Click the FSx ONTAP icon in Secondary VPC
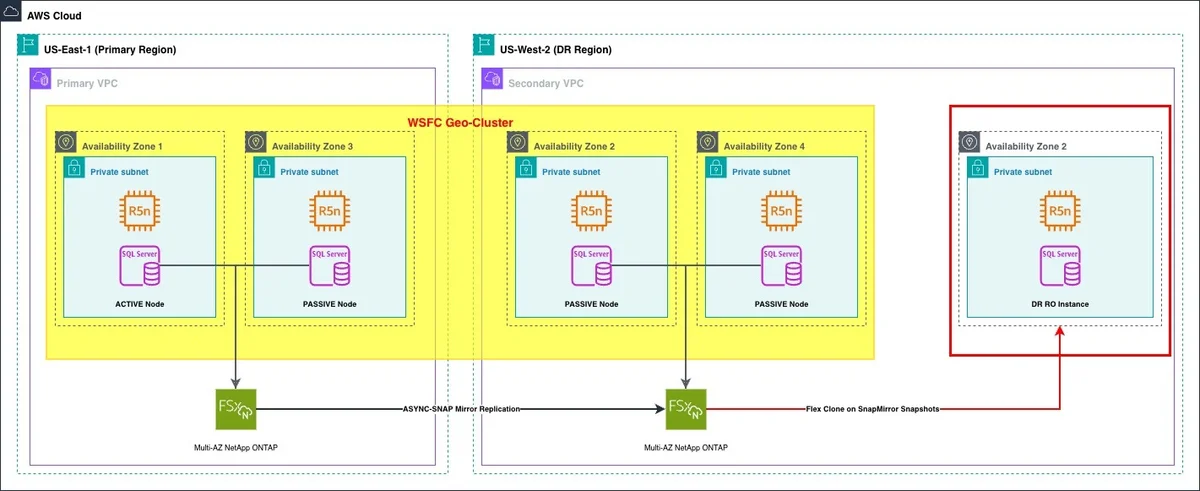This screenshot has height=491, width=1200. coord(685,409)
